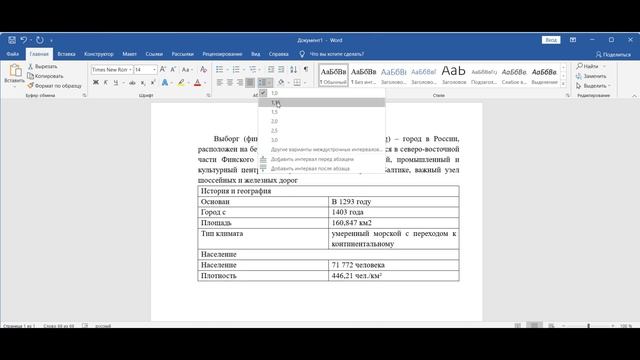Add spacing before paragraph entry
This screenshot has height=360, width=640.
(322, 159)
